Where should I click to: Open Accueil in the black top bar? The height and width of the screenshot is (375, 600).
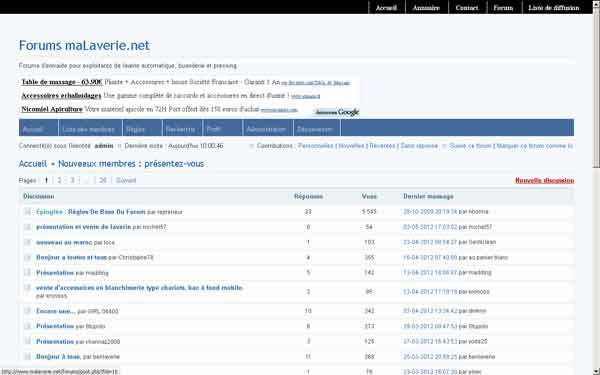(x=386, y=8)
